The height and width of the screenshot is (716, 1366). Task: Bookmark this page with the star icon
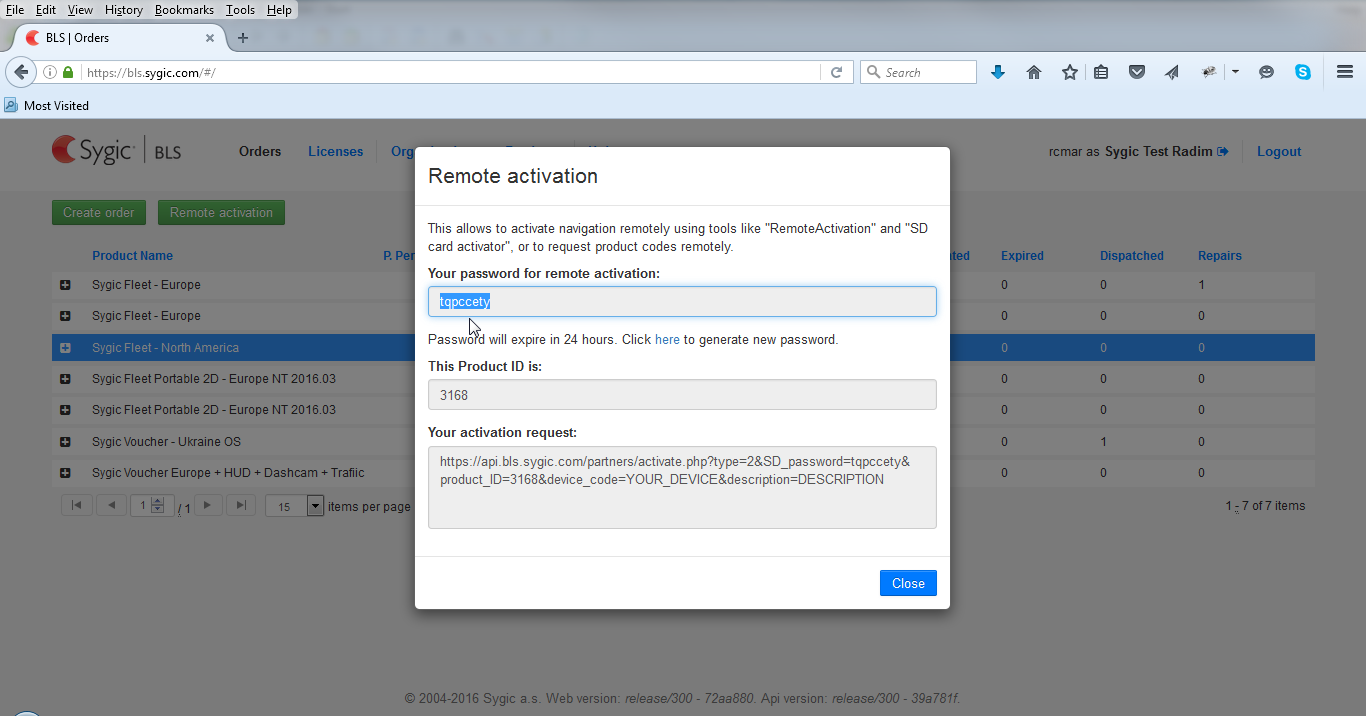click(1070, 72)
